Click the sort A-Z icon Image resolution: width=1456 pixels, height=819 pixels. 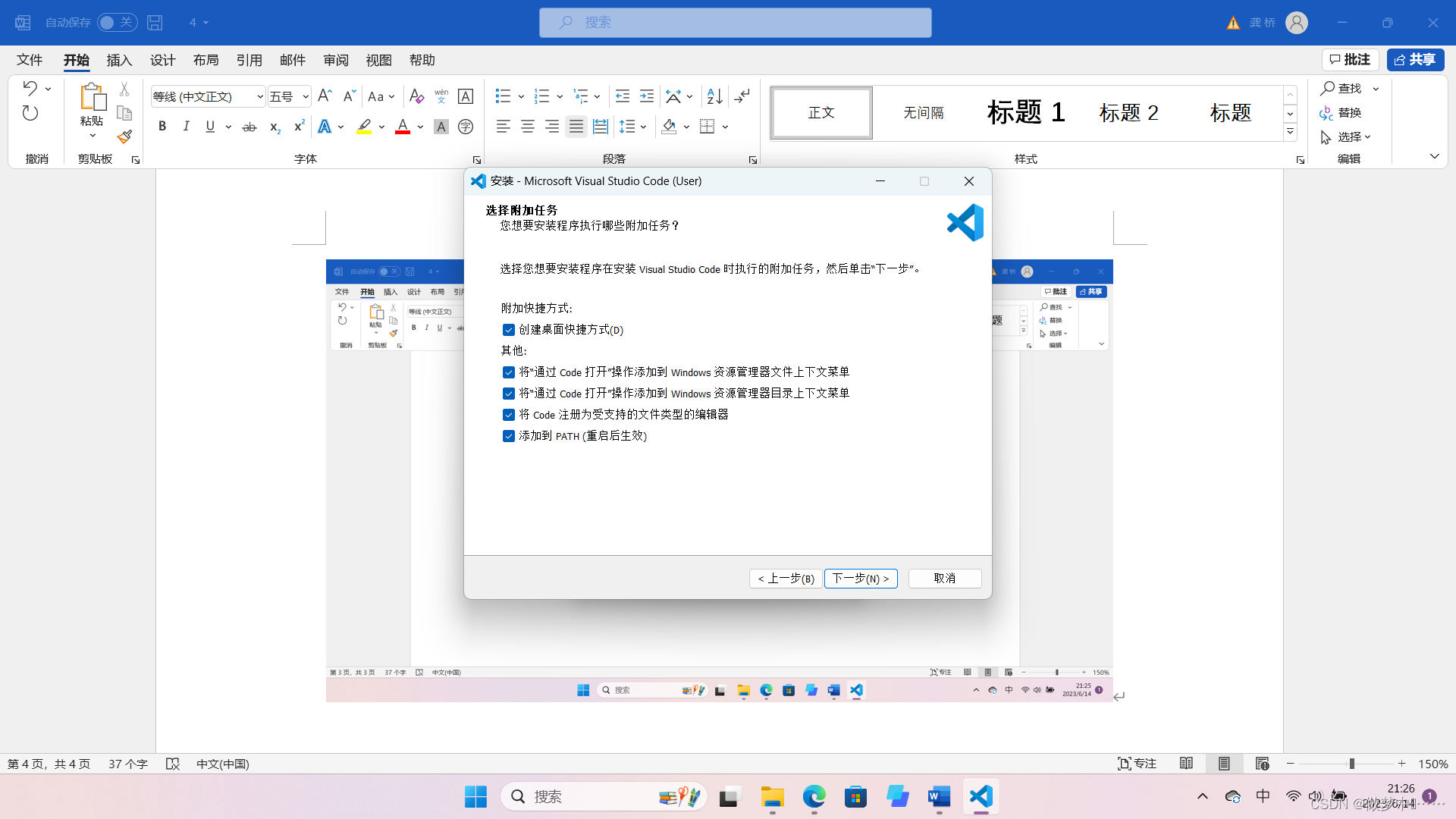(x=714, y=96)
